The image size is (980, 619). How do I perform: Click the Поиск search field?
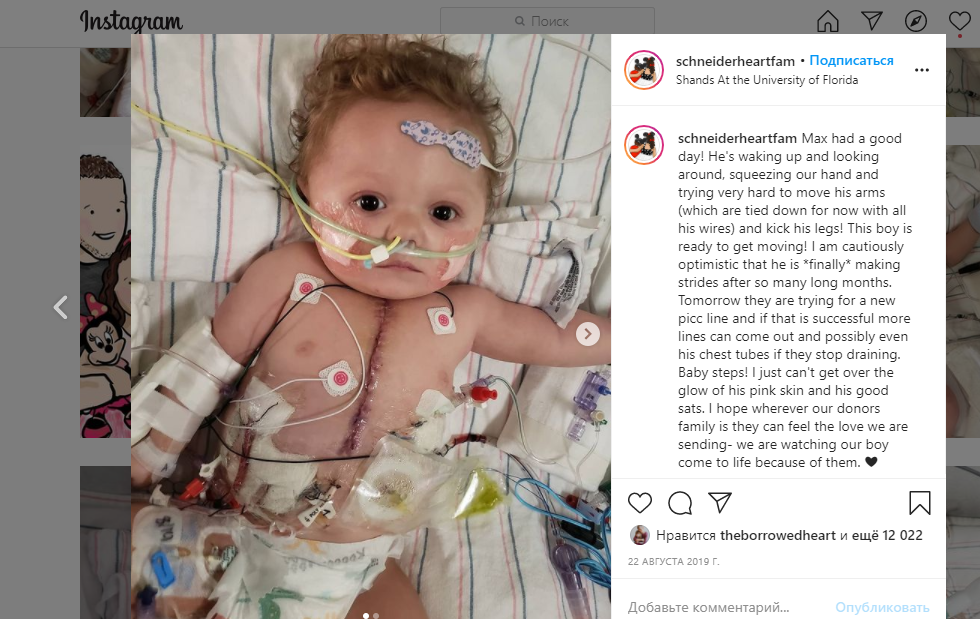point(548,21)
